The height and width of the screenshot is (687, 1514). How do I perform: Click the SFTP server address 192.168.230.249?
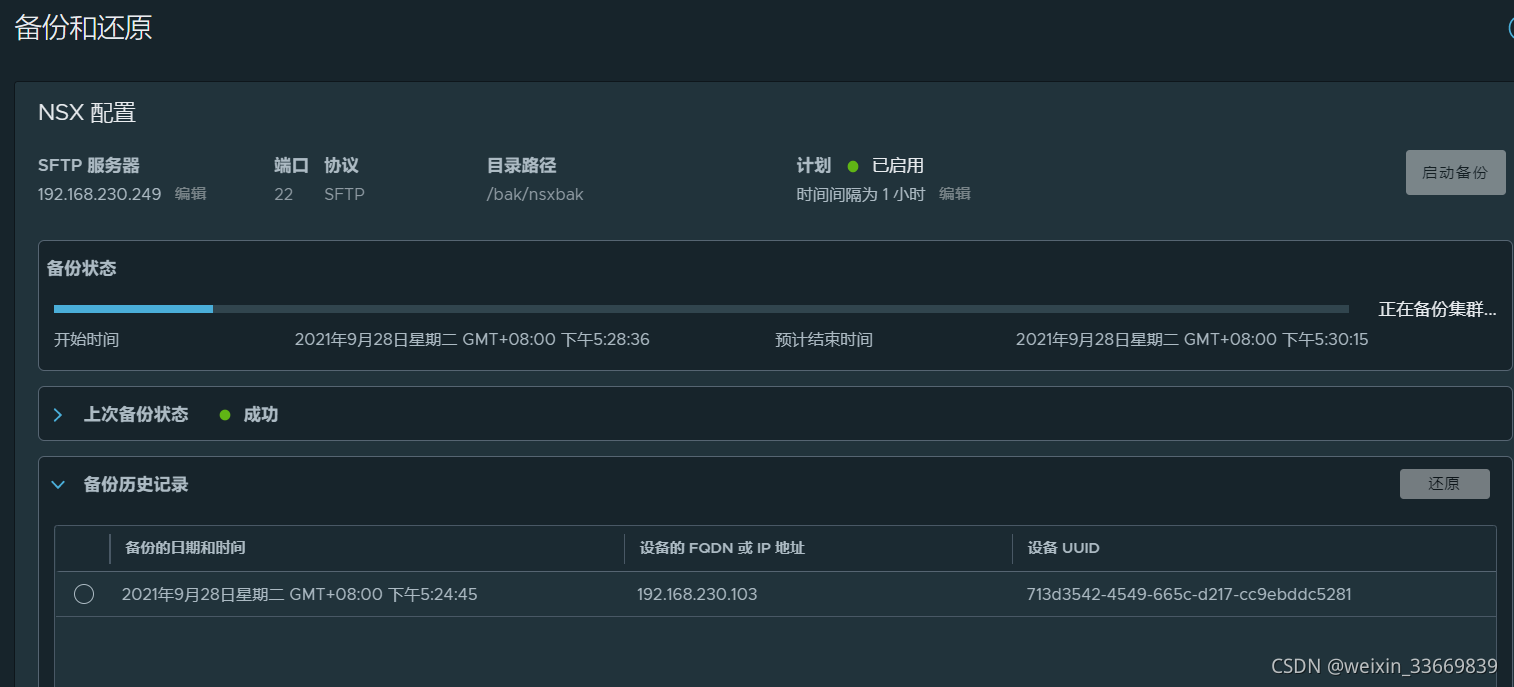tap(100, 194)
